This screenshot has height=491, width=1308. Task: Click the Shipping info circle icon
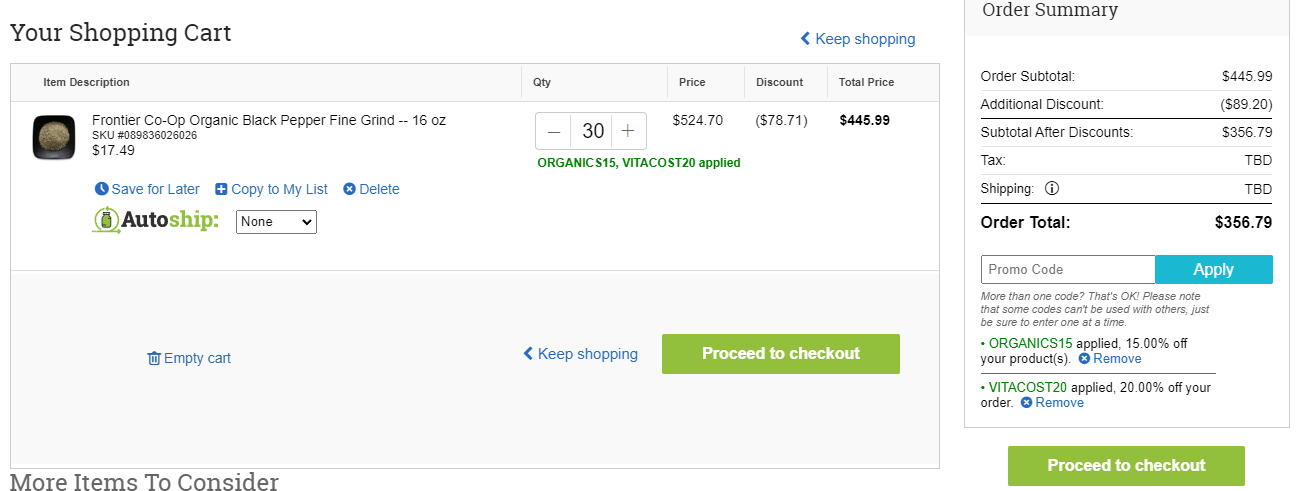pos(1052,188)
